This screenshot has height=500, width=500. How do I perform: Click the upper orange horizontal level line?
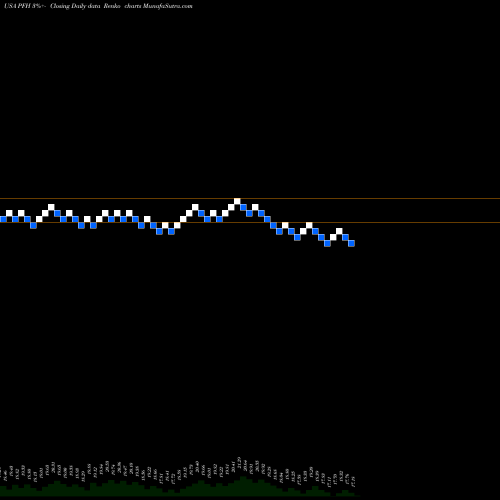click(x=250, y=199)
